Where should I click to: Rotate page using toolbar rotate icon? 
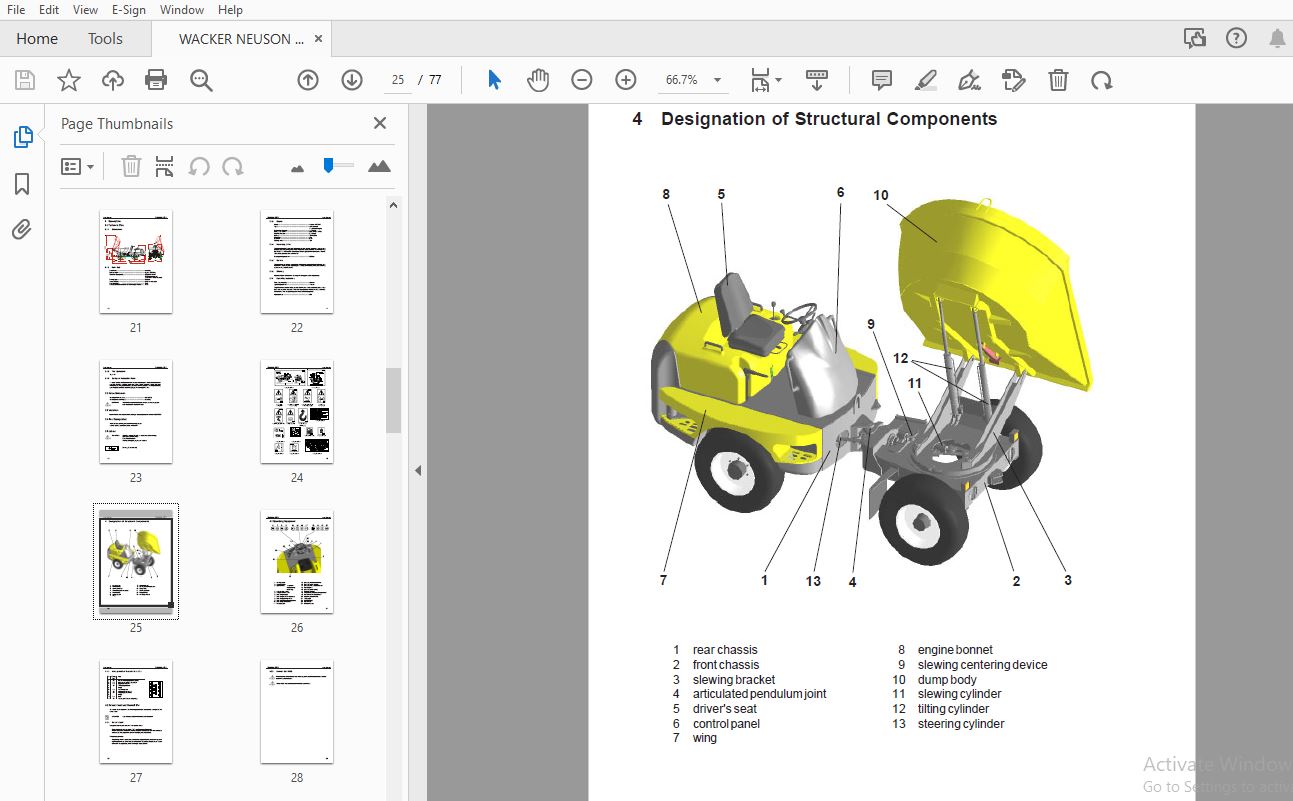pyautogui.click(x=1102, y=80)
